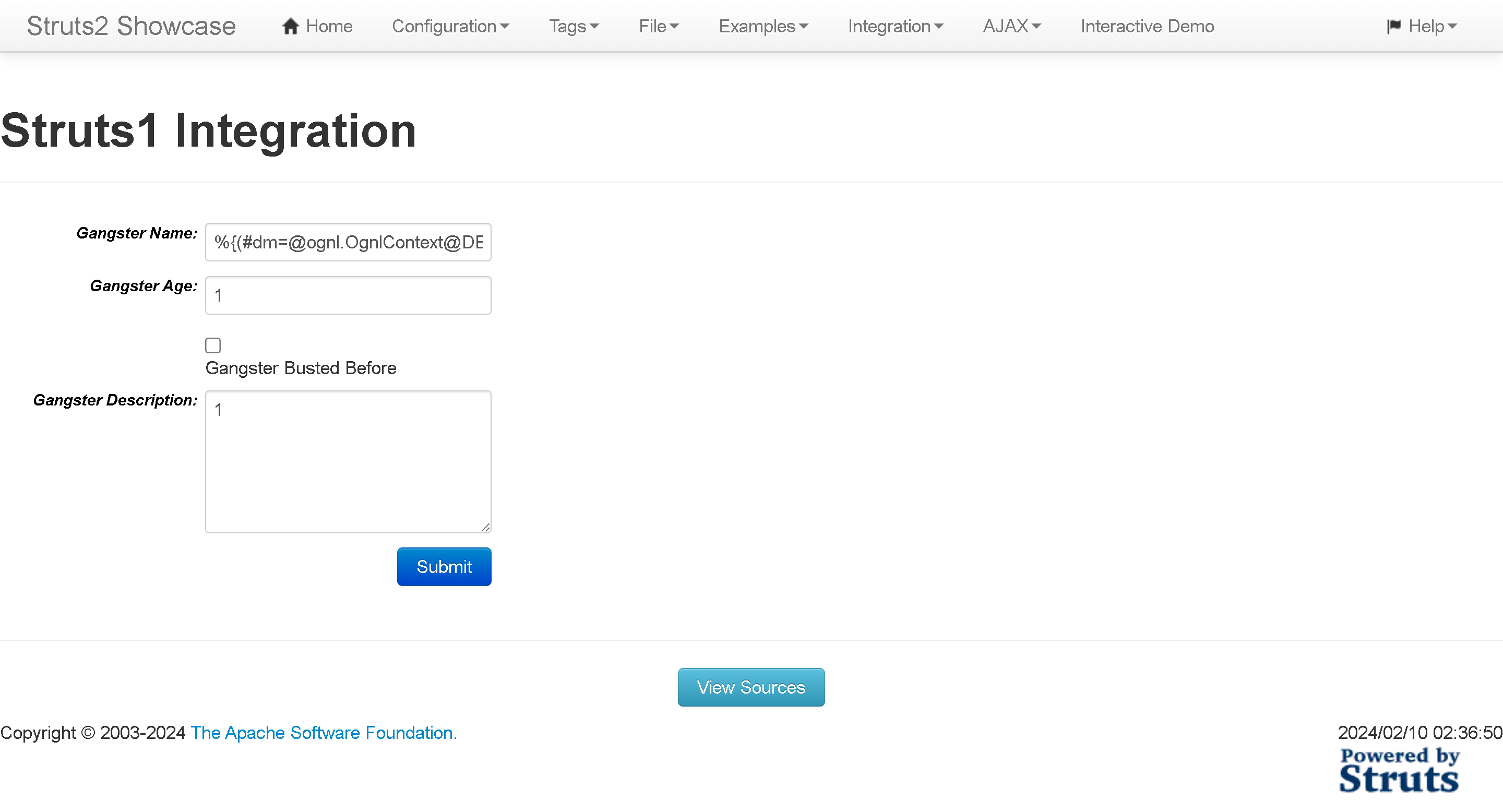Click the Help flag icon
This screenshot has height=812, width=1503.
click(1393, 26)
